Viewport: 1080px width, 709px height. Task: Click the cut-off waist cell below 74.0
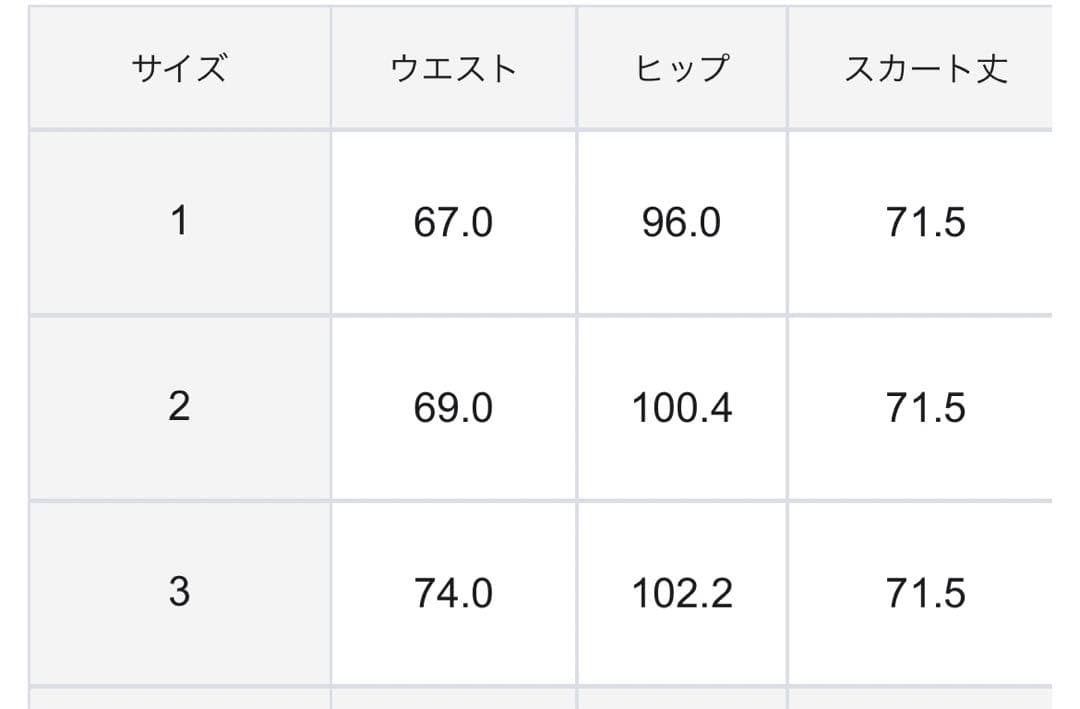click(453, 699)
